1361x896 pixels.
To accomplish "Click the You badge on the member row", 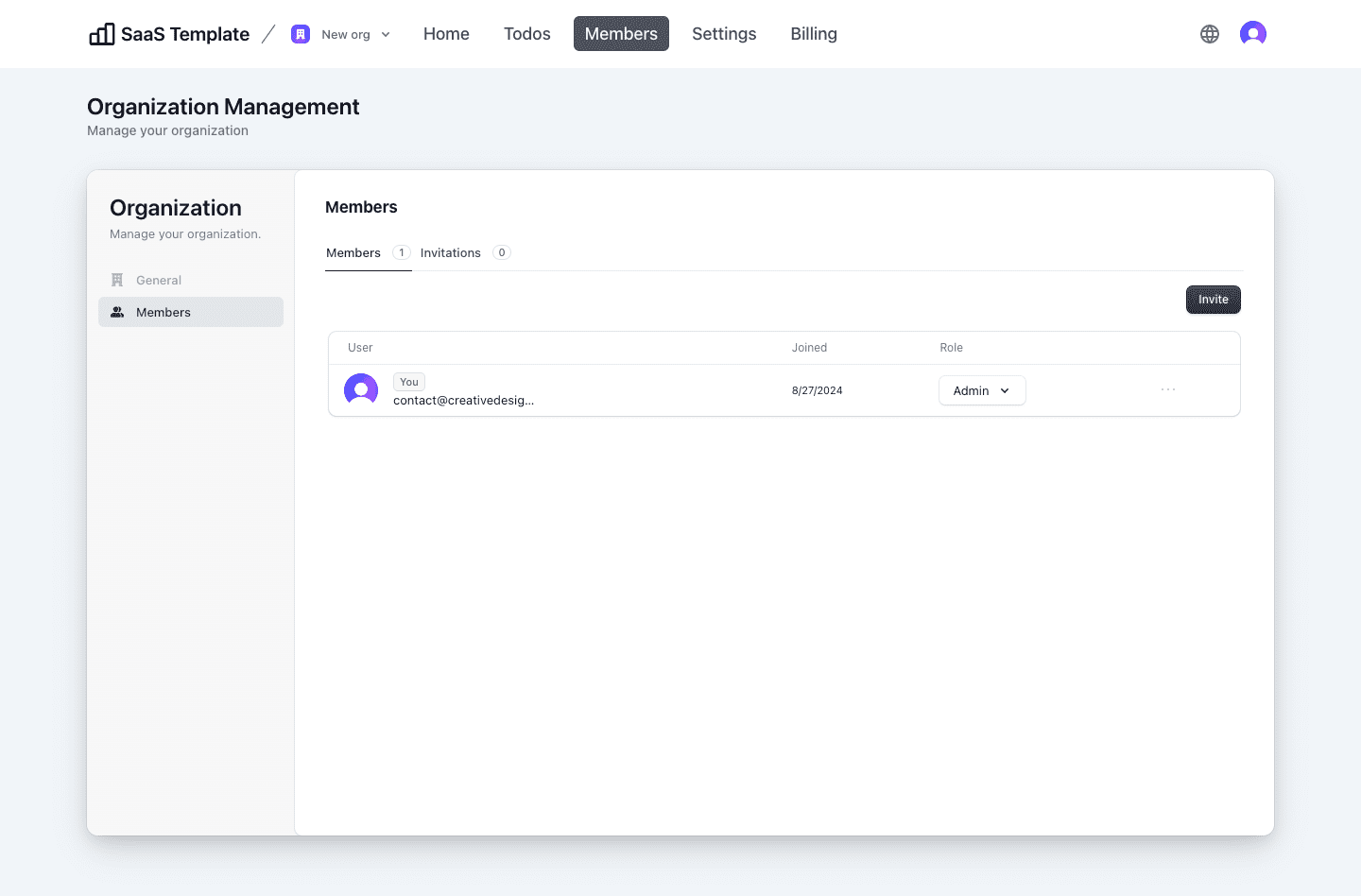I will coord(408,381).
